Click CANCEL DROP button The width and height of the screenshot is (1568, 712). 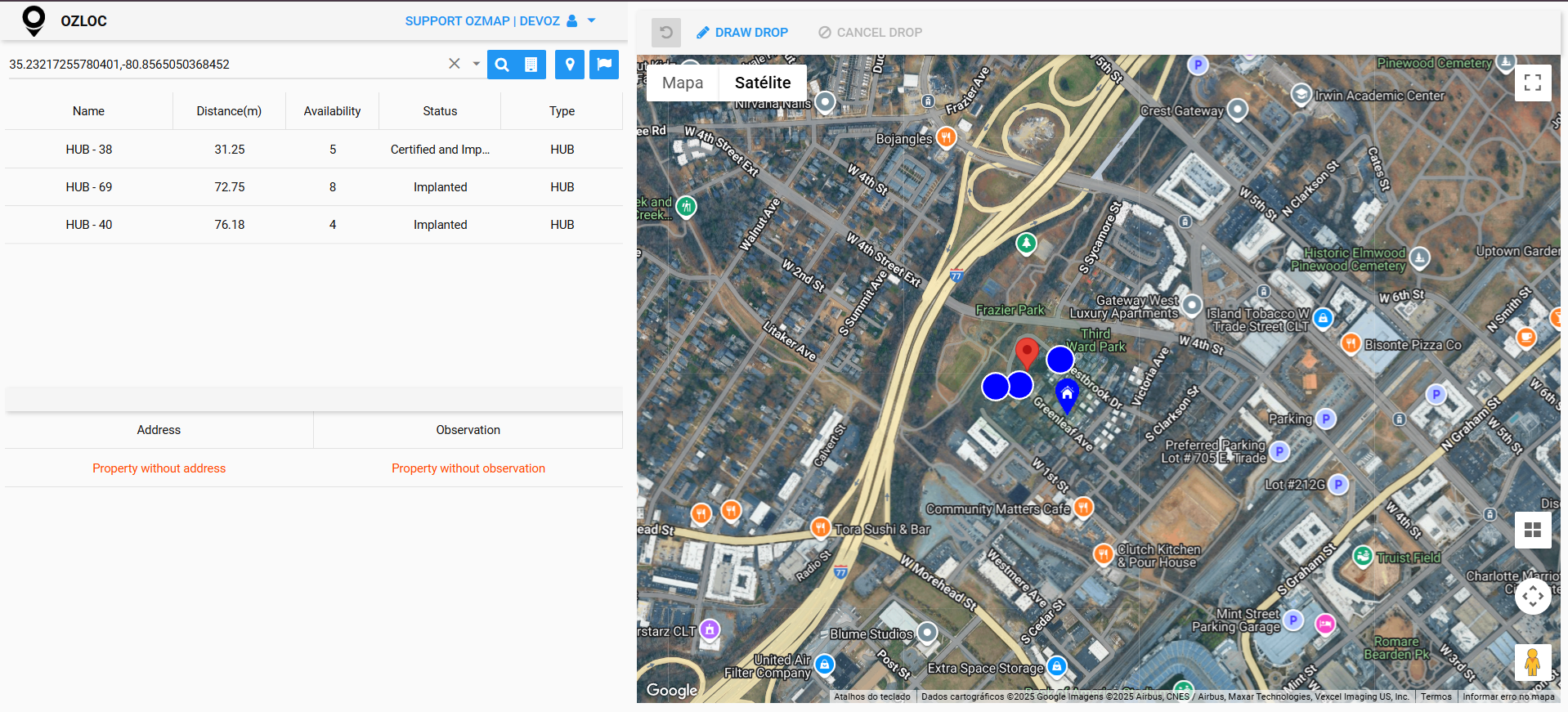point(870,33)
